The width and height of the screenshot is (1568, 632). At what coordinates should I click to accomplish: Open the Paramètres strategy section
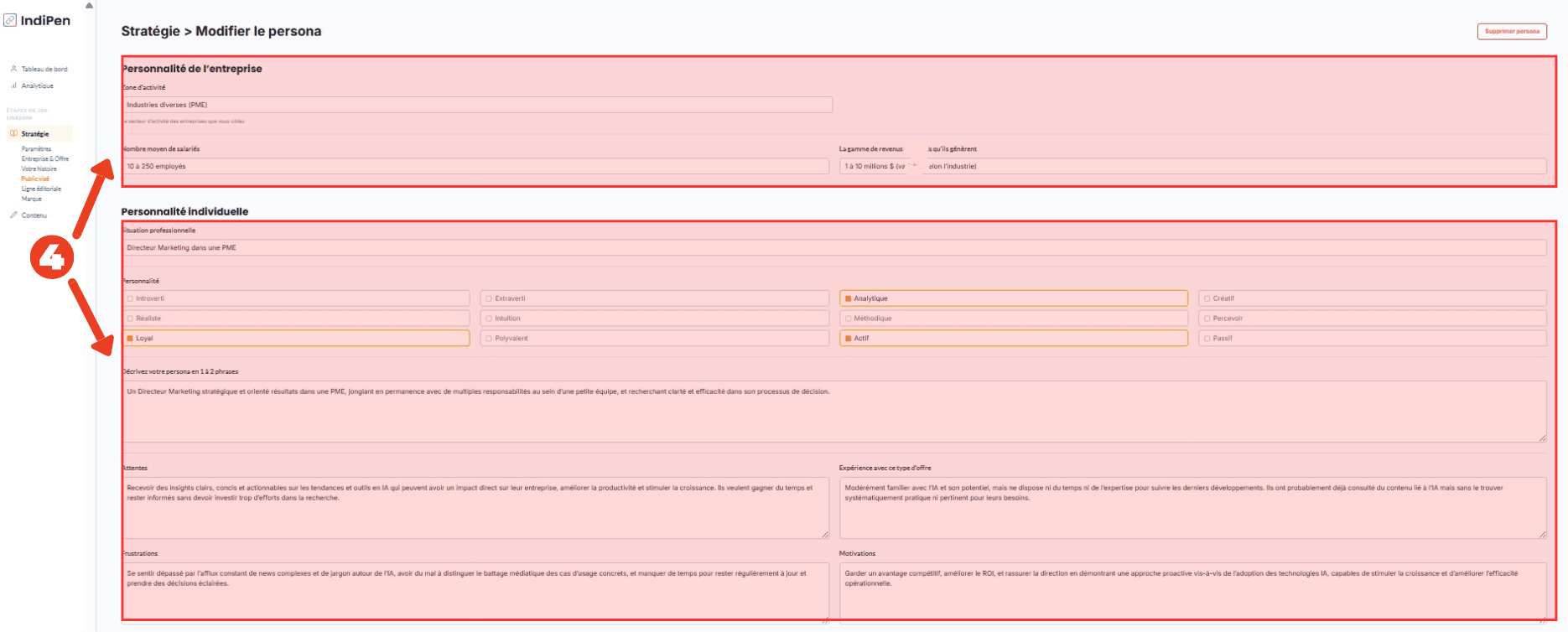coord(36,149)
